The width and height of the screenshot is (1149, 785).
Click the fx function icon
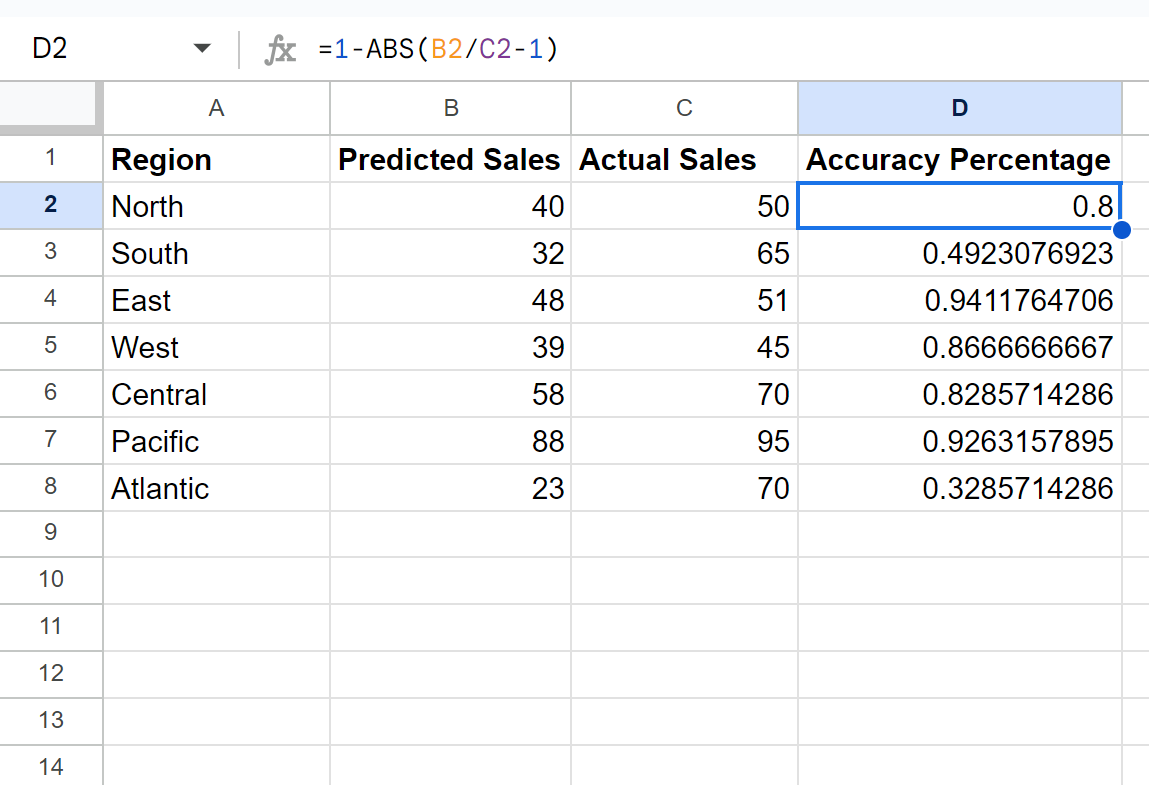(281, 48)
